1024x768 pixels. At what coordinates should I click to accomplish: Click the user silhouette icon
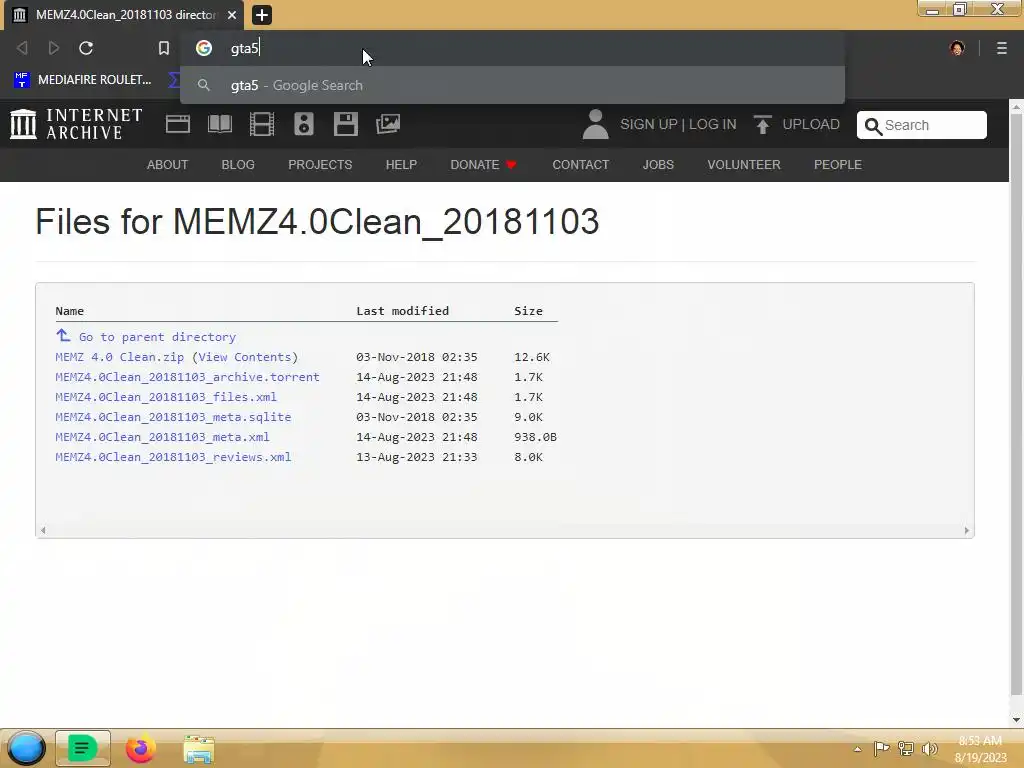[596, 124]
